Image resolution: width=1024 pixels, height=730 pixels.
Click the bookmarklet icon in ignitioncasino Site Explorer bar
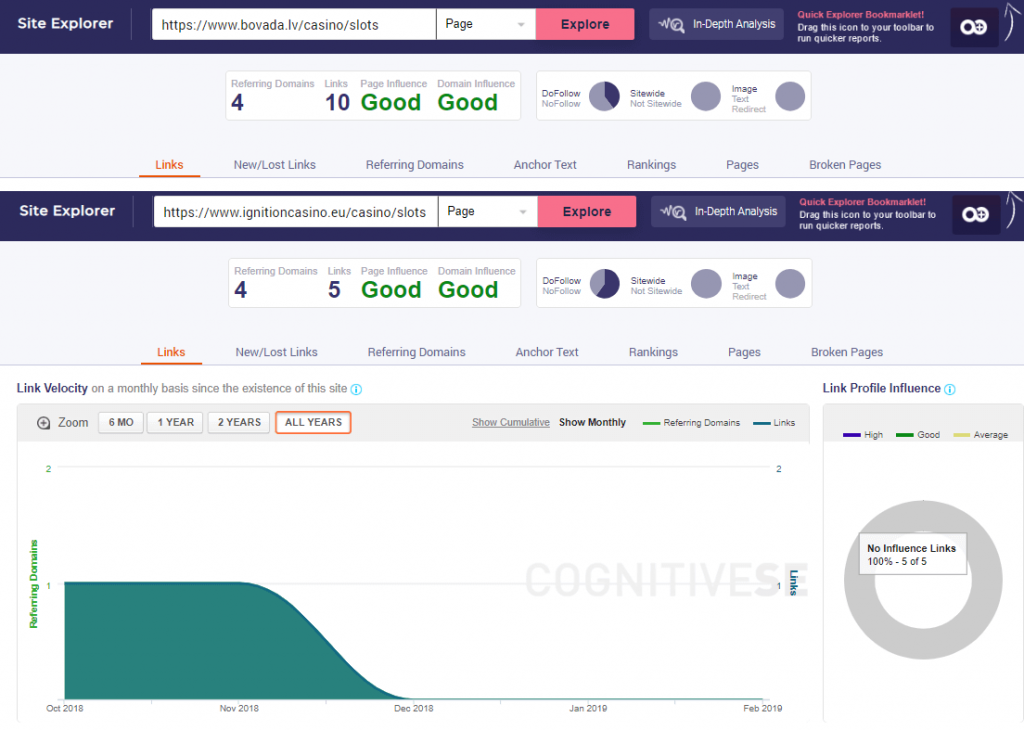pyautogui.click(x=976, y=214)
